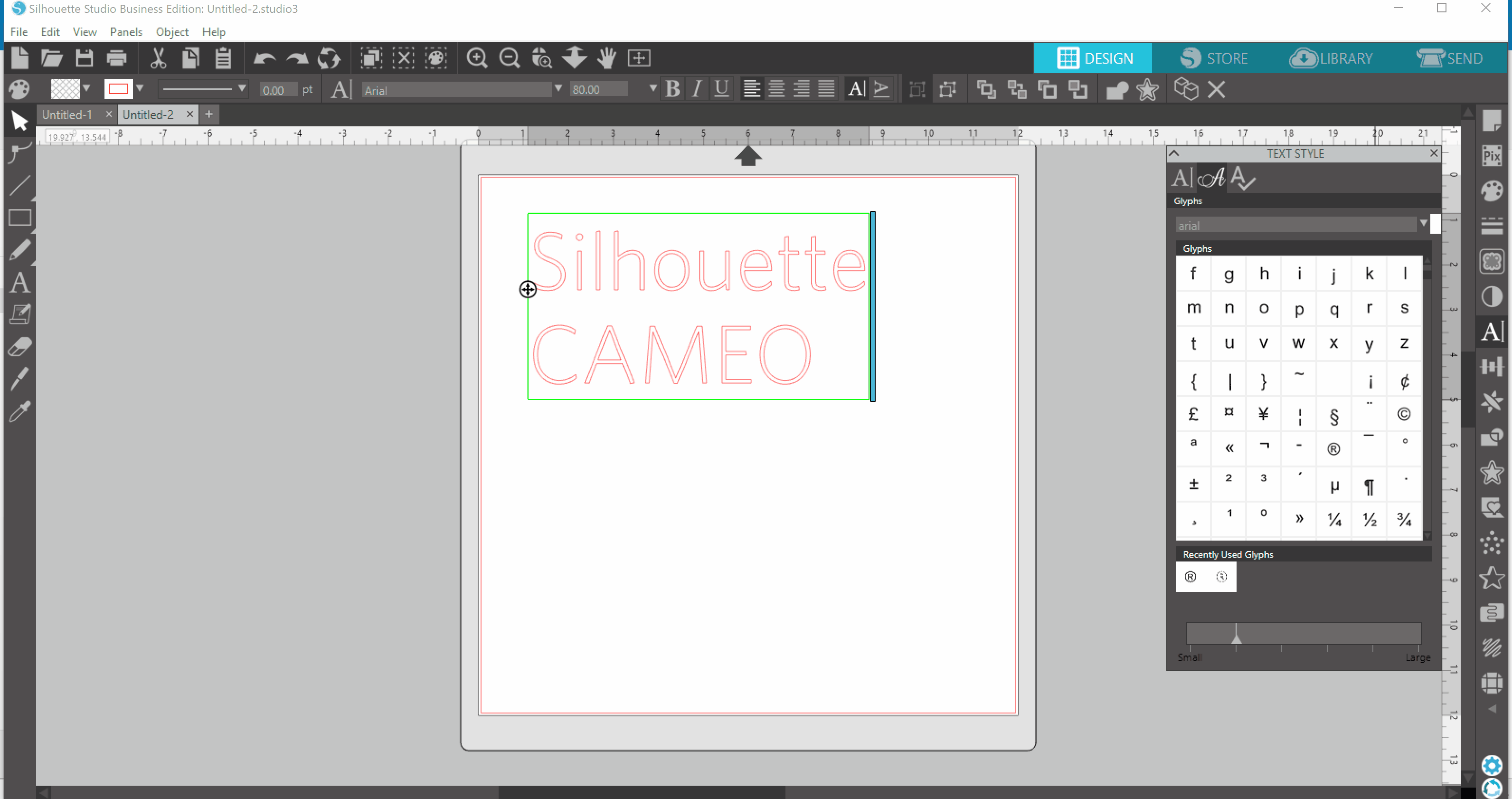Save the document with the disk icon

[85, 57]
